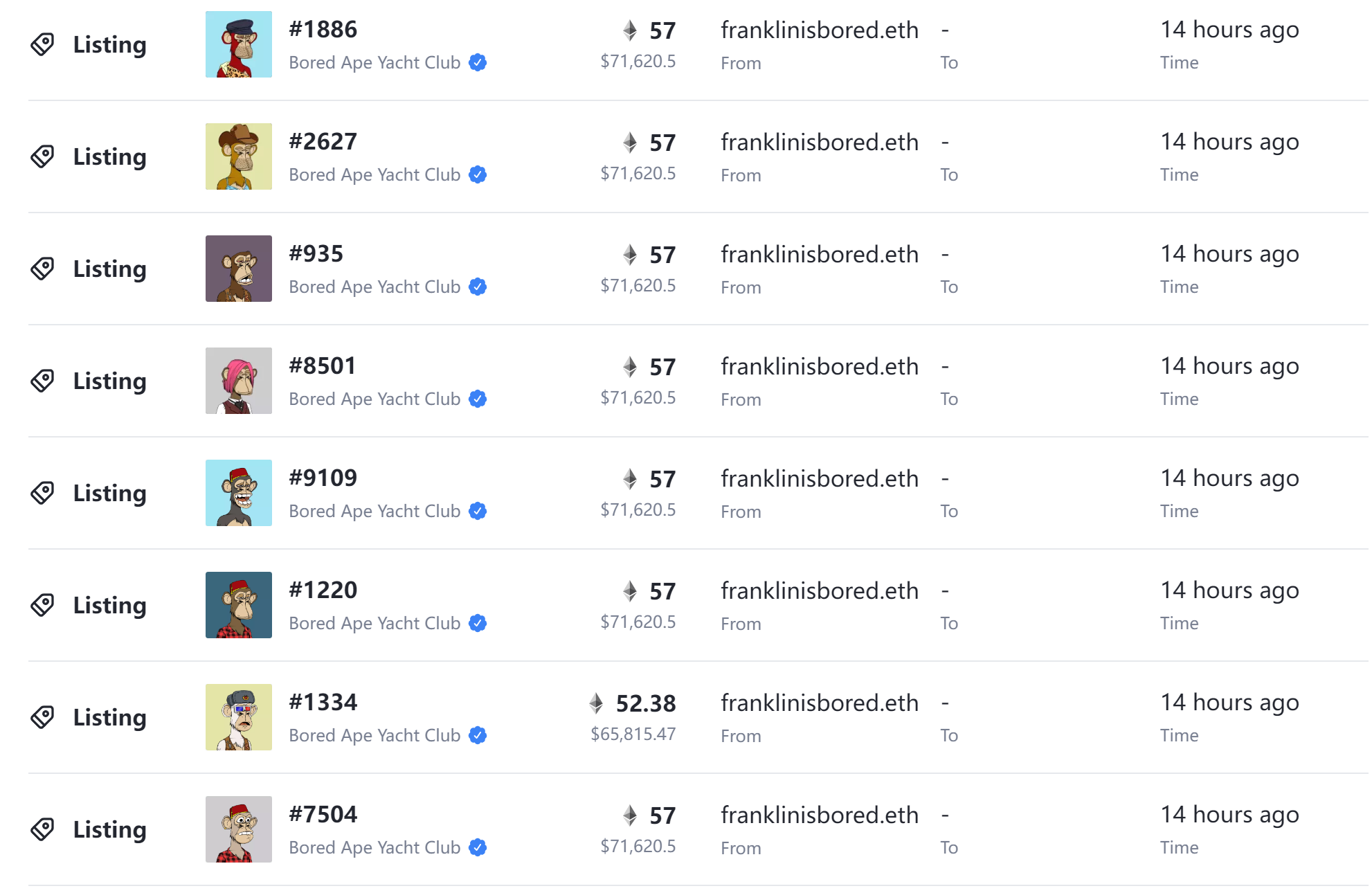1372x893 pixels.
Task: Open the ape thumbnail for #1886
Action: 239,44
